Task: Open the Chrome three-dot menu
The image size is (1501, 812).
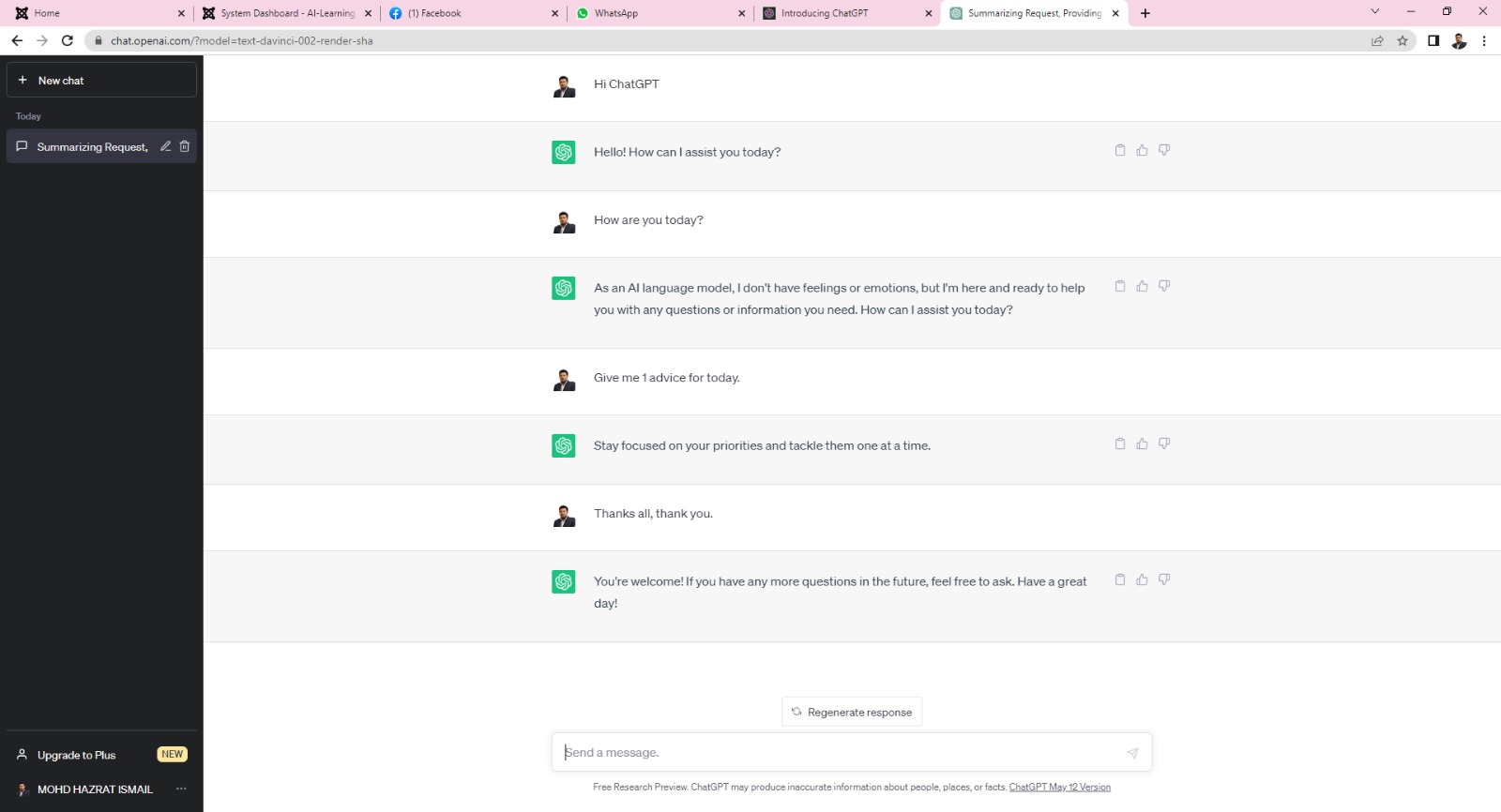Action: pos(1484,40)
